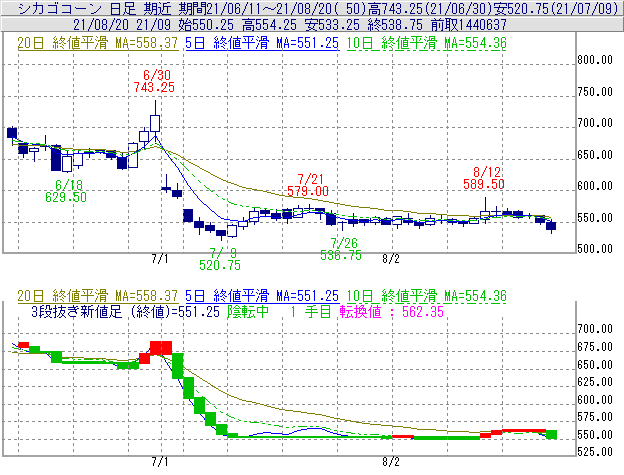Click the 800.00 price axis label

point(595,60)
